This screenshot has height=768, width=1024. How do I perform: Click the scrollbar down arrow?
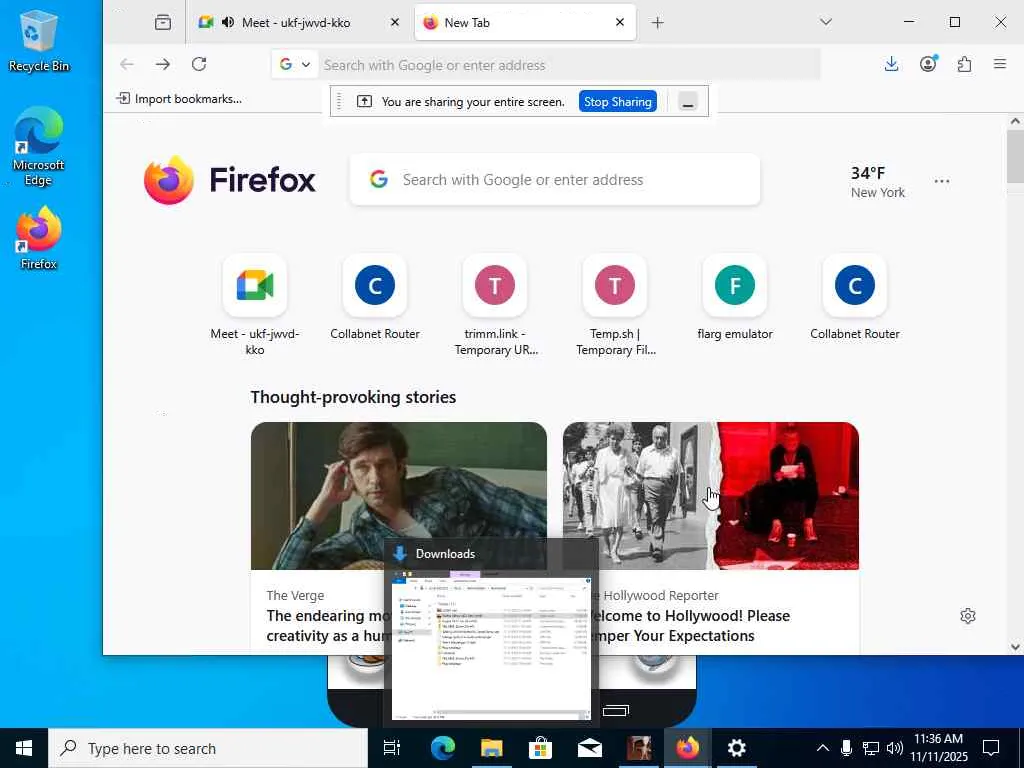pyautogui.click(x=1015, y=647)
